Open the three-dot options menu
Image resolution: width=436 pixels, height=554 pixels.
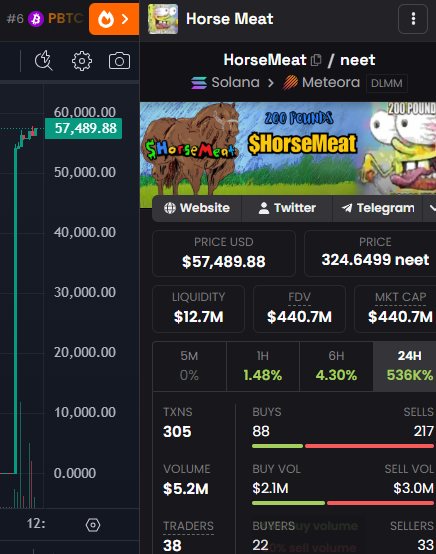pyautogui.click(x=413, y=19)
